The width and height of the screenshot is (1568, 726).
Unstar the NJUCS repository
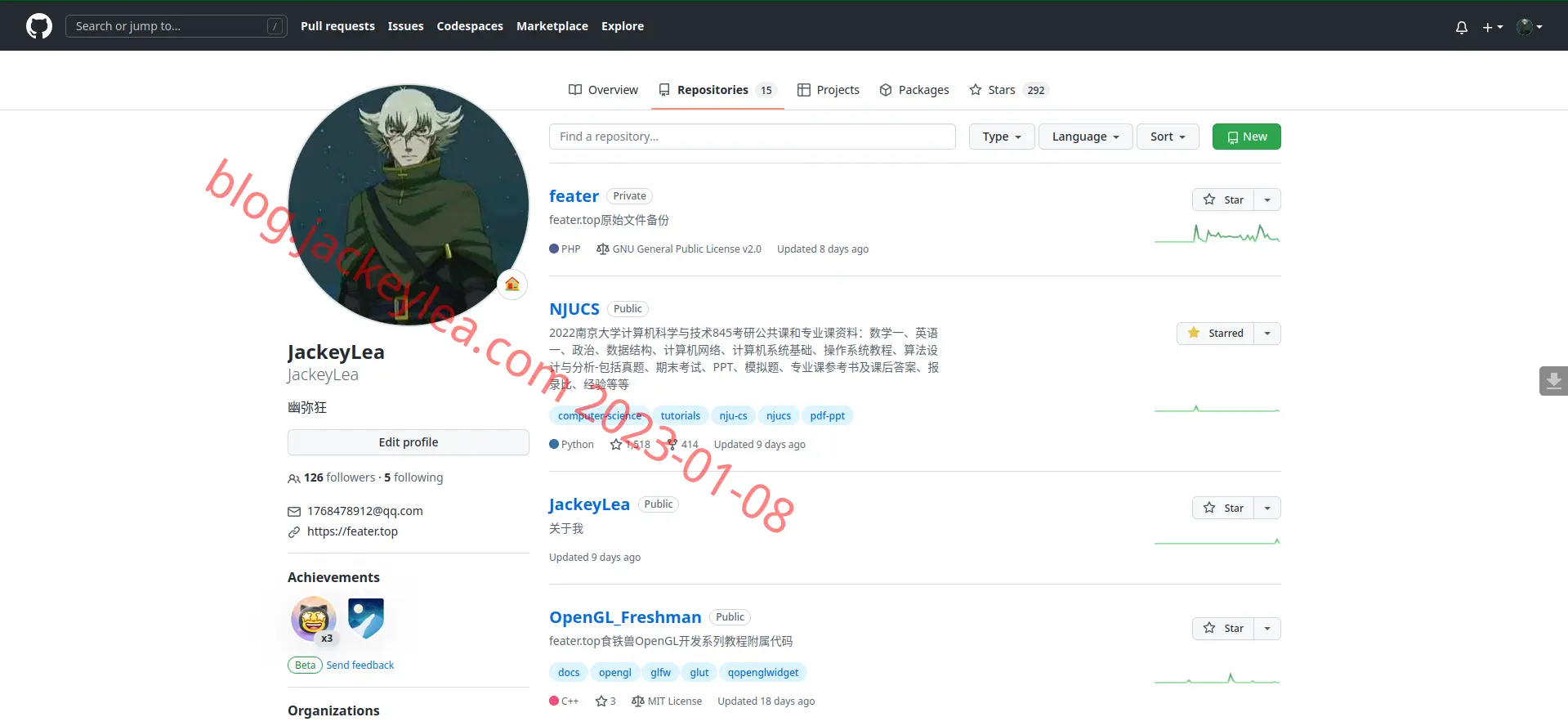(1216, 333)
